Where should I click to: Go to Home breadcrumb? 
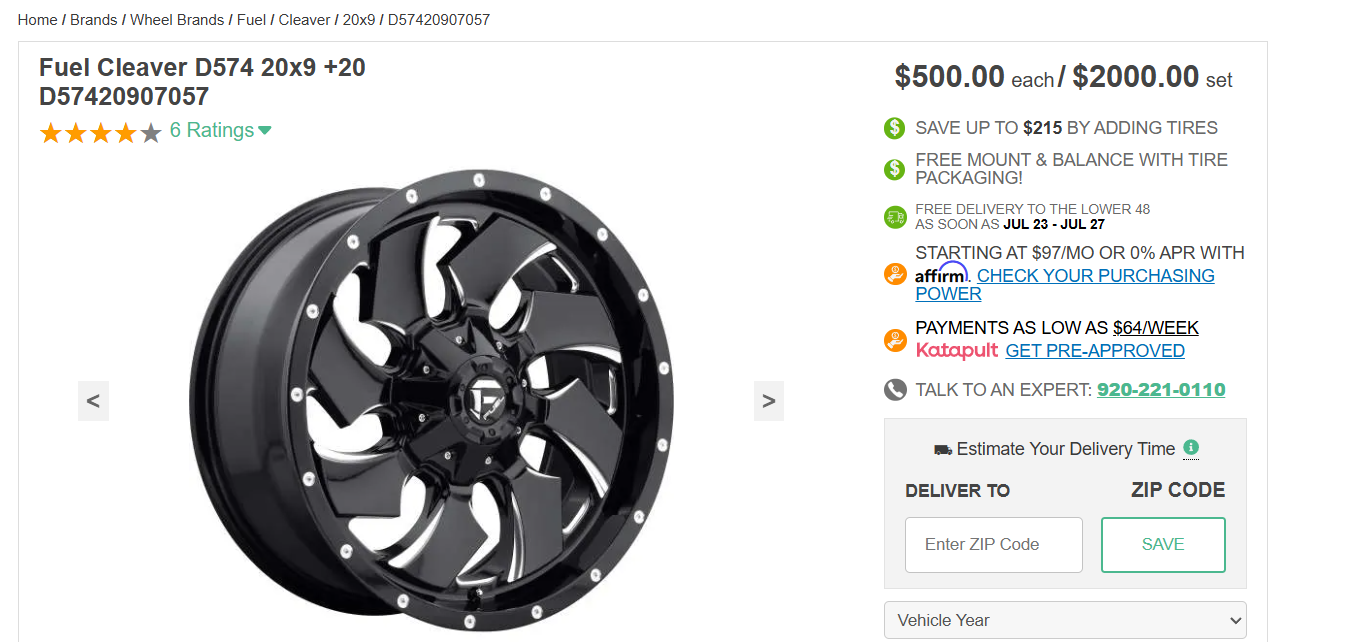pos(37,20)
